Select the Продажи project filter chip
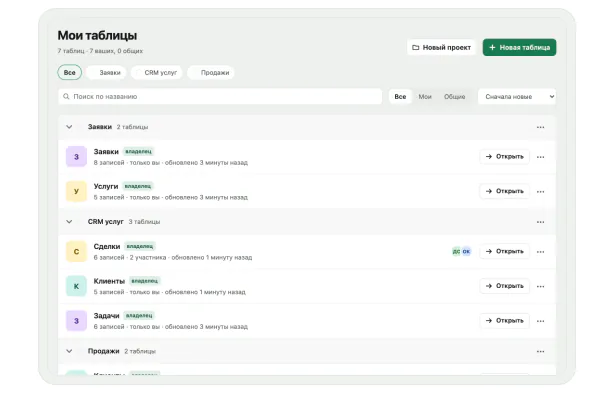Screen dimensions: 612x398 click(x=211, y=73)
